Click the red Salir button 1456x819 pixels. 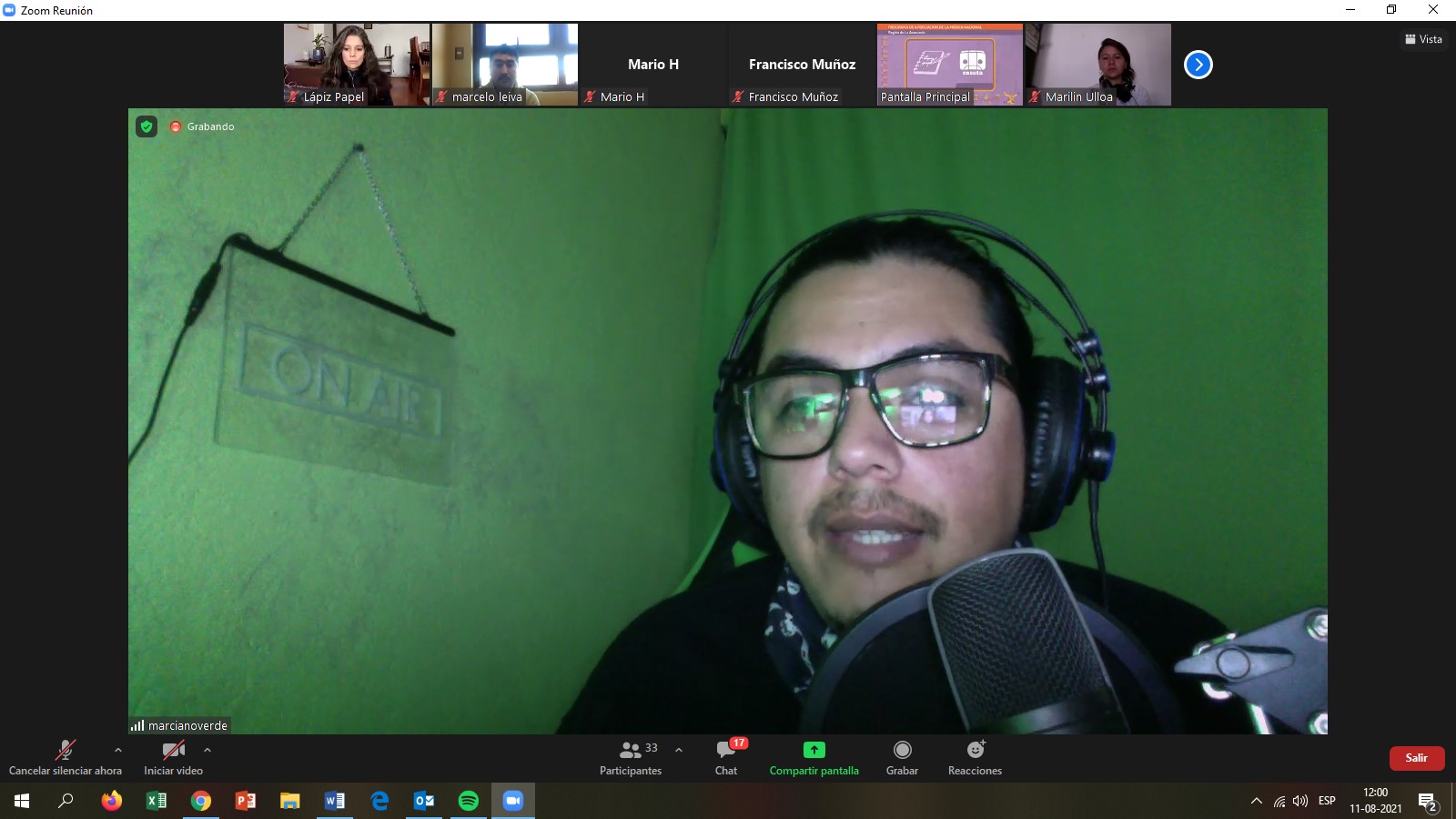(x=1416, y=758)
